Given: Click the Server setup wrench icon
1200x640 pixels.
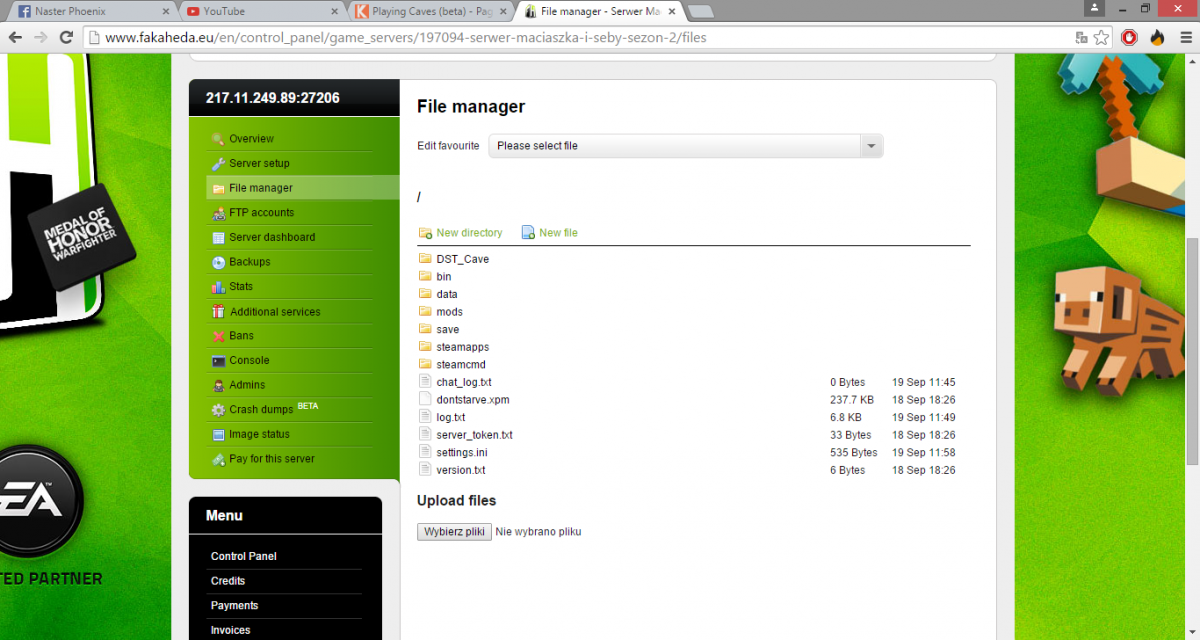Looking at the screenshot, I should [x=218, y=164].
